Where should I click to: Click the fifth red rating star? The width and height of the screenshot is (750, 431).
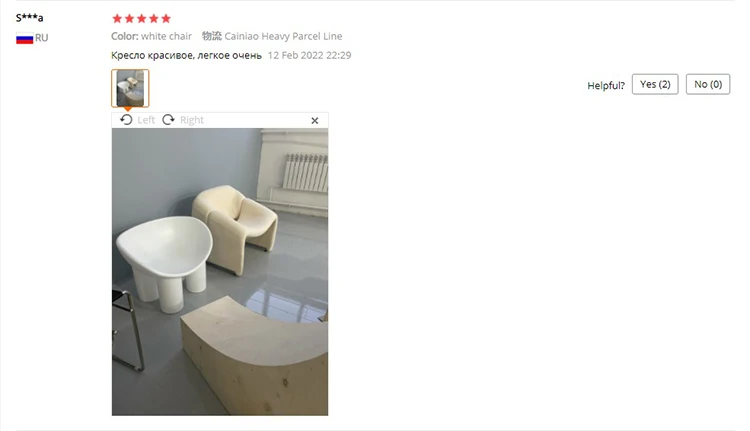coord(166,19)
